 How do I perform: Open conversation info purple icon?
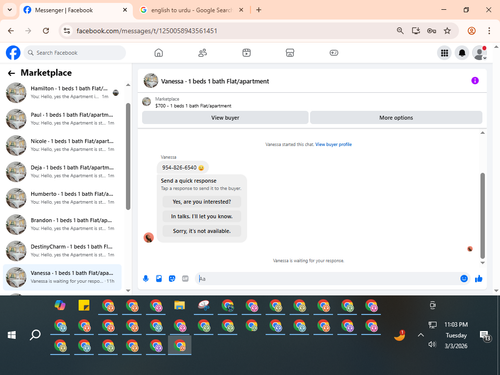(475, 81)
